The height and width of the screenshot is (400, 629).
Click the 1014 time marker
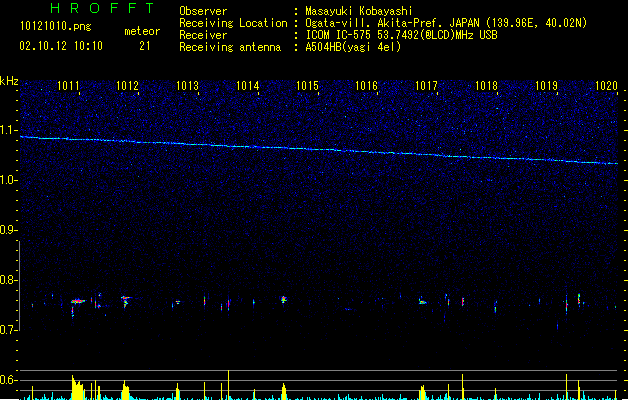pos(248,86)
